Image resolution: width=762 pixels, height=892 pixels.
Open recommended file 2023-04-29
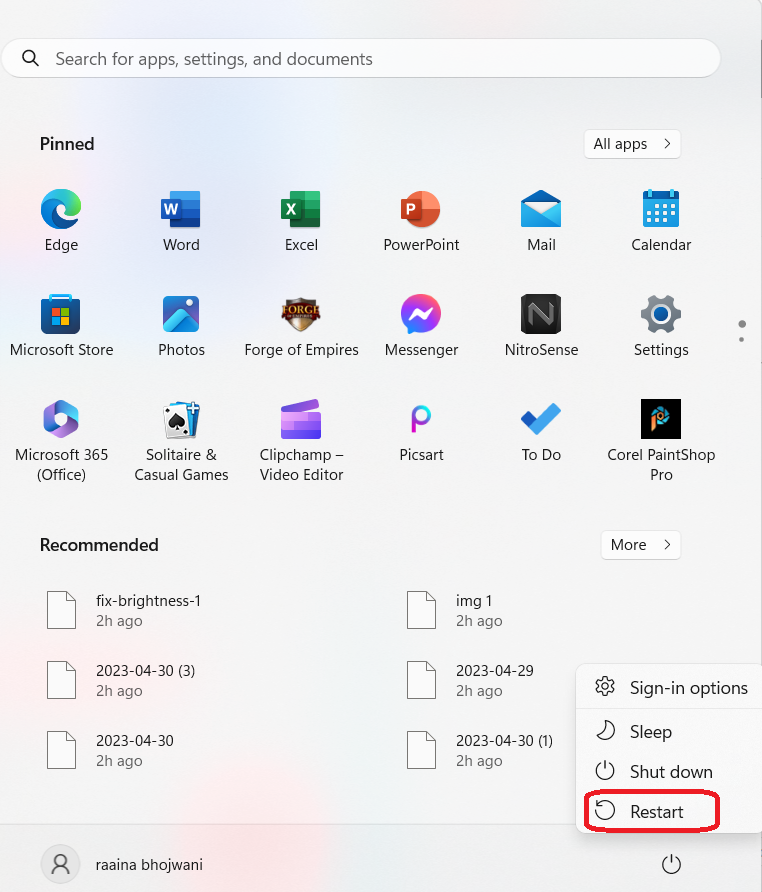472,680
